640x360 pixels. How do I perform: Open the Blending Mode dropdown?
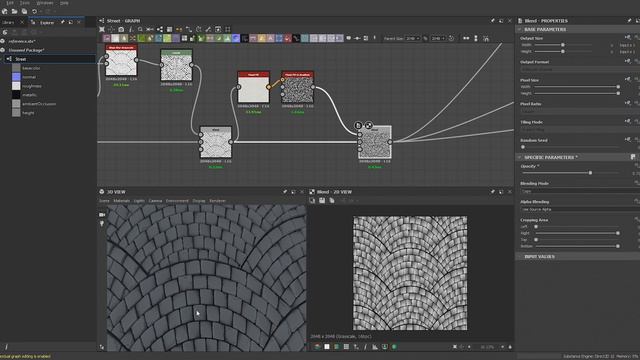coord(580,191)
